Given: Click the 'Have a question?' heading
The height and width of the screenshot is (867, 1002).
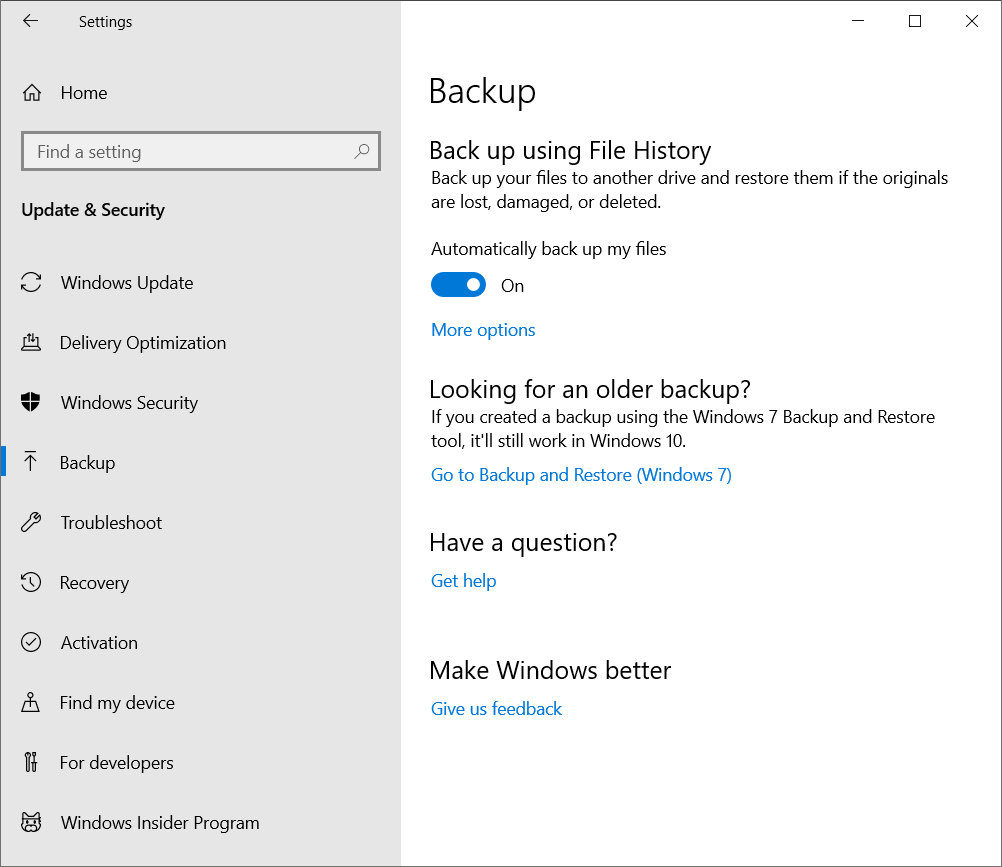Looking at the screenshot, I should [523, 542].
